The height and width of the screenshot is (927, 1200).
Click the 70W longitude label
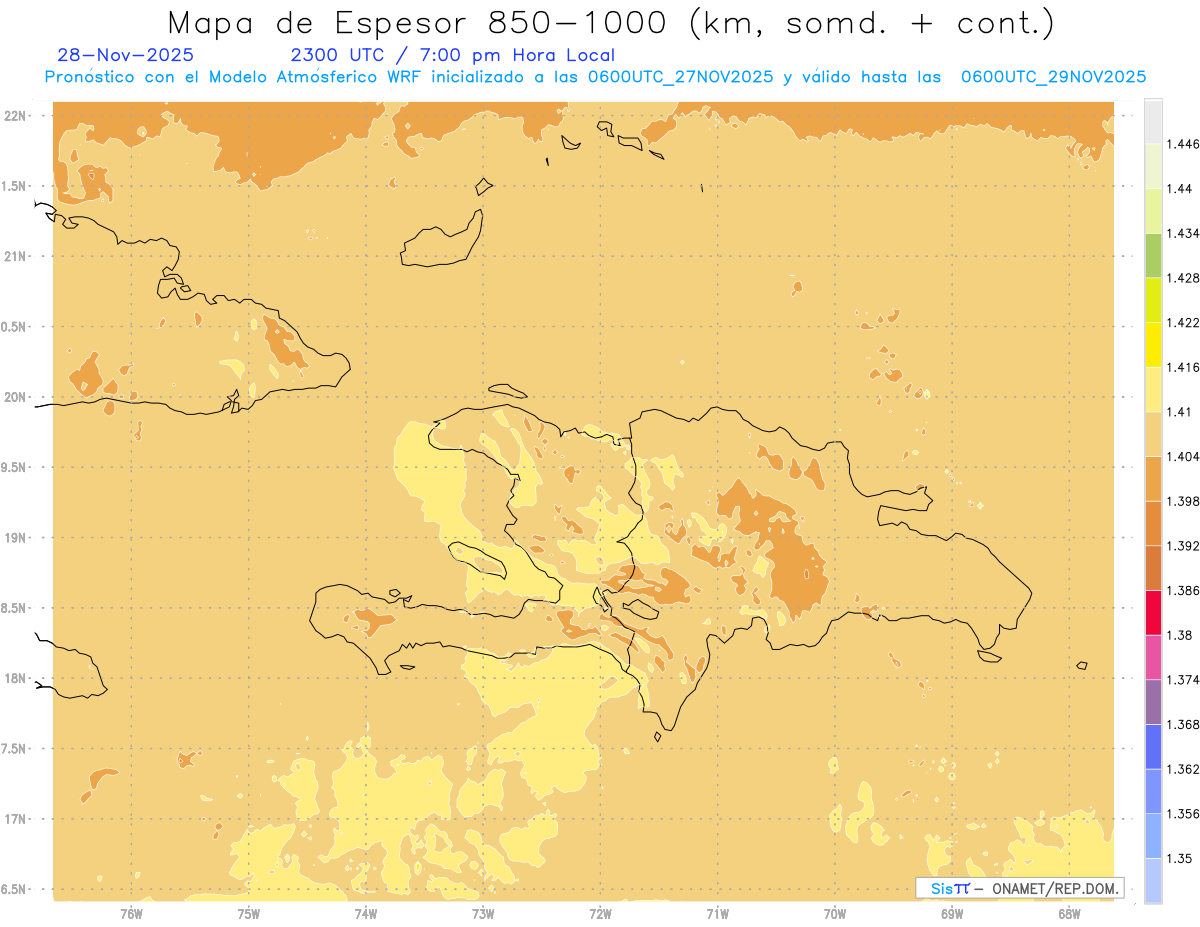pos(835,914)
